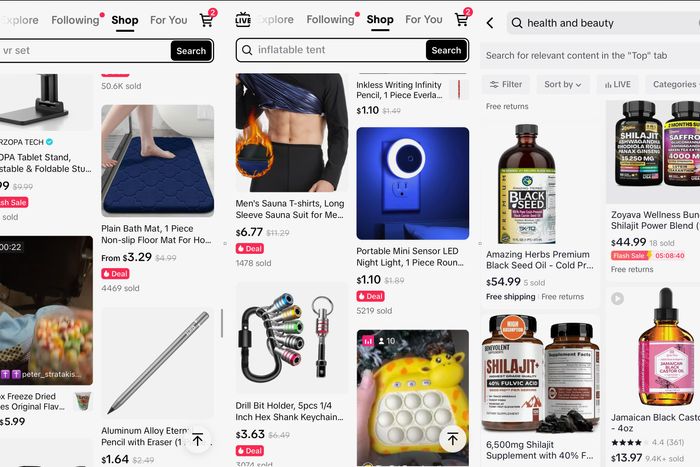Click Search button next to inflatable tent

click(x=446, y=50)
